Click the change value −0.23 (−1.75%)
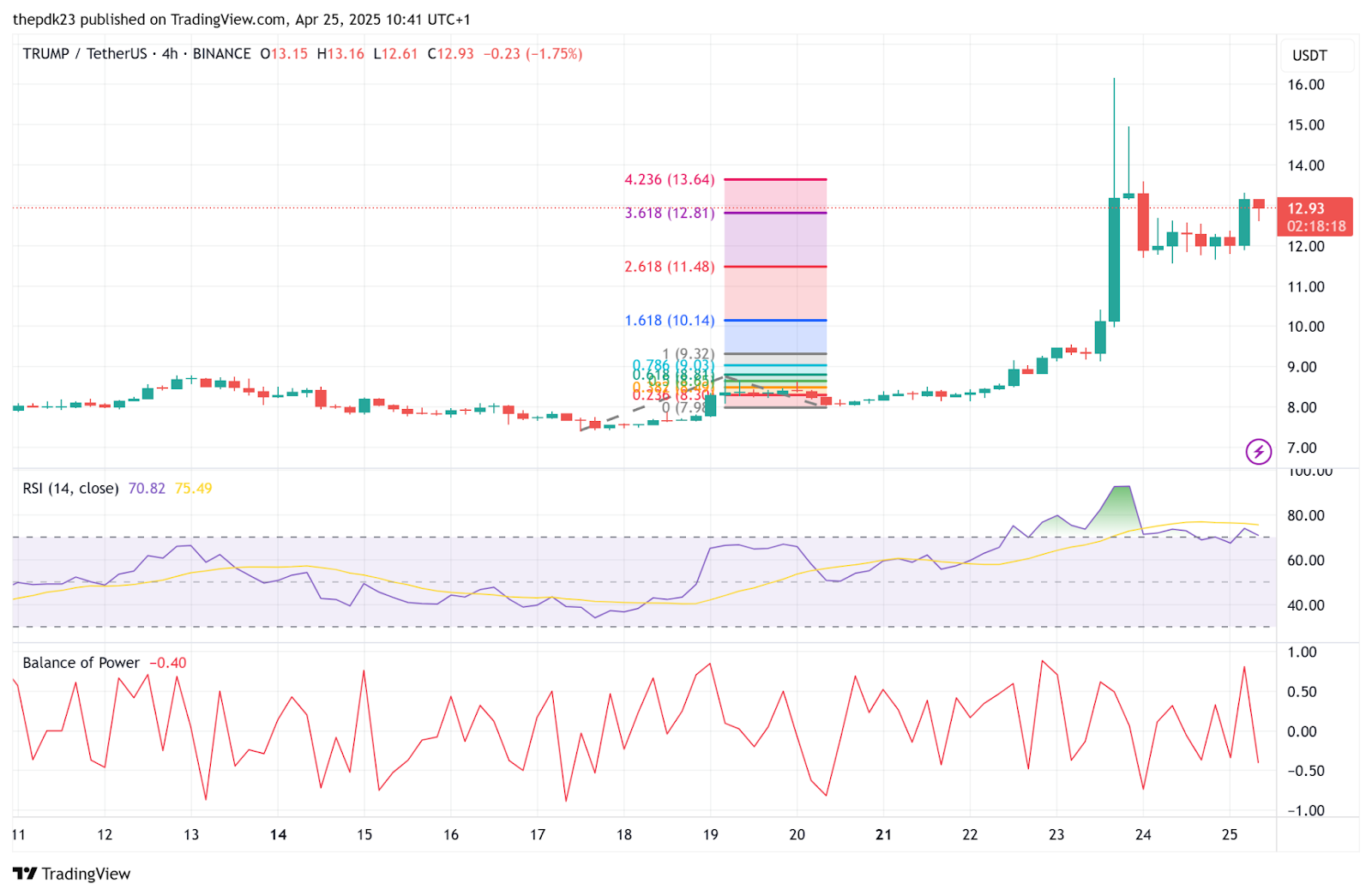 pyautogui.click(x=533, y=53)
